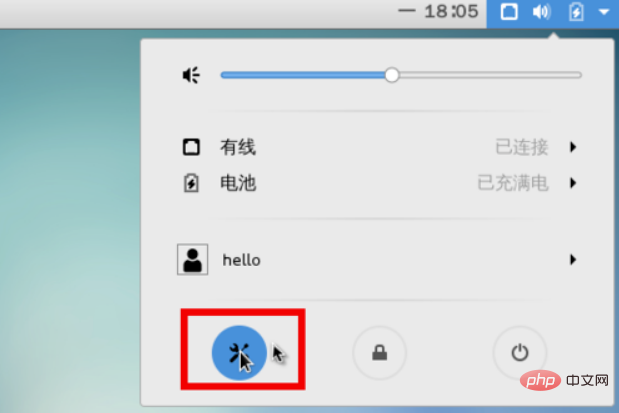Image resolution: width=619 pixels, height=413 pixels.
Task: Click the battery icon in the top bar
Action: 576,12
